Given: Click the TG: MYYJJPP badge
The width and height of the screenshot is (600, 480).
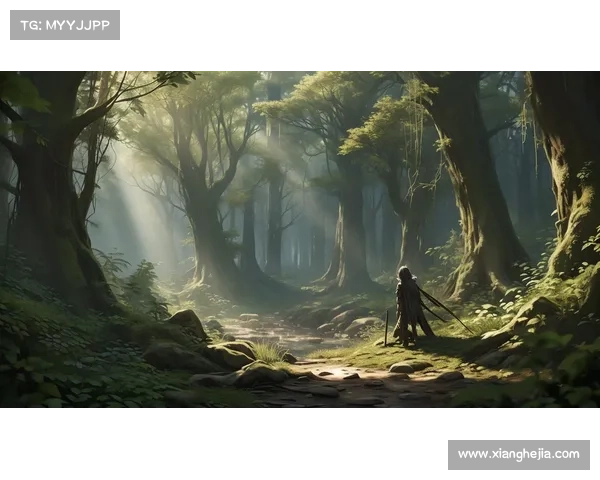Looking at the screenshot, I should point(64,24).
